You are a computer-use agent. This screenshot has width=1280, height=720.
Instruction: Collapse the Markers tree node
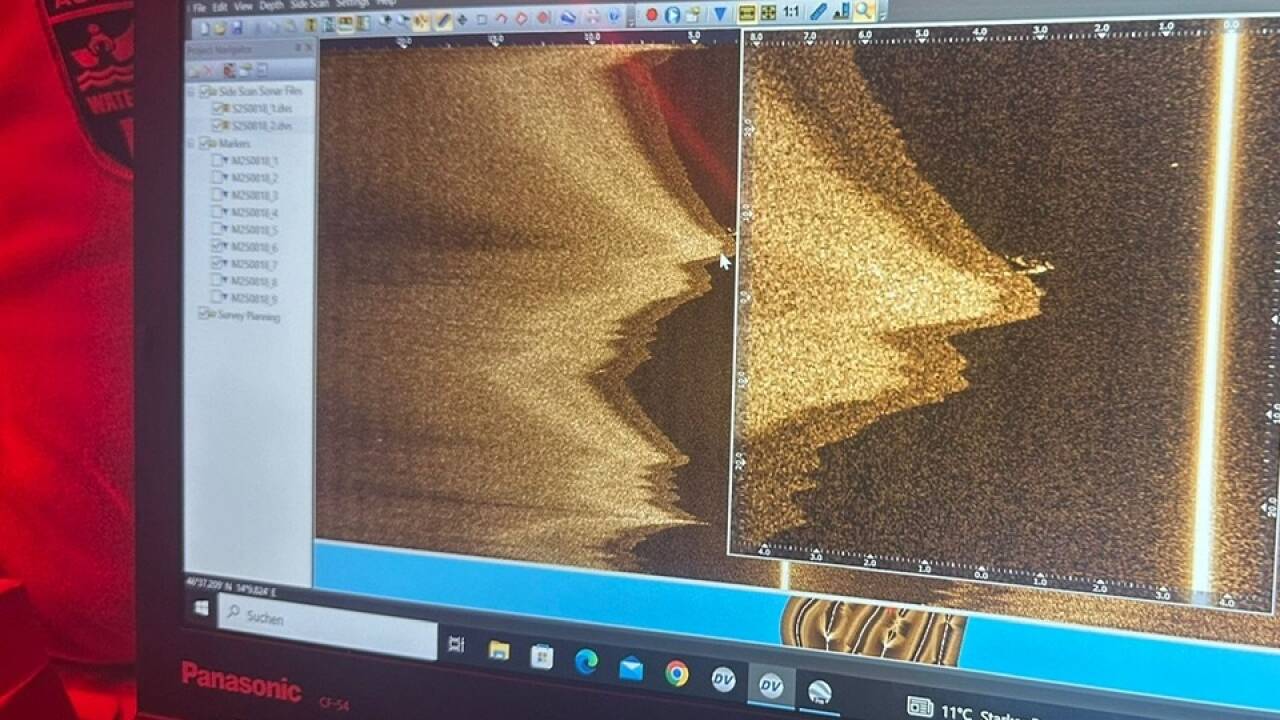(192, 143)
